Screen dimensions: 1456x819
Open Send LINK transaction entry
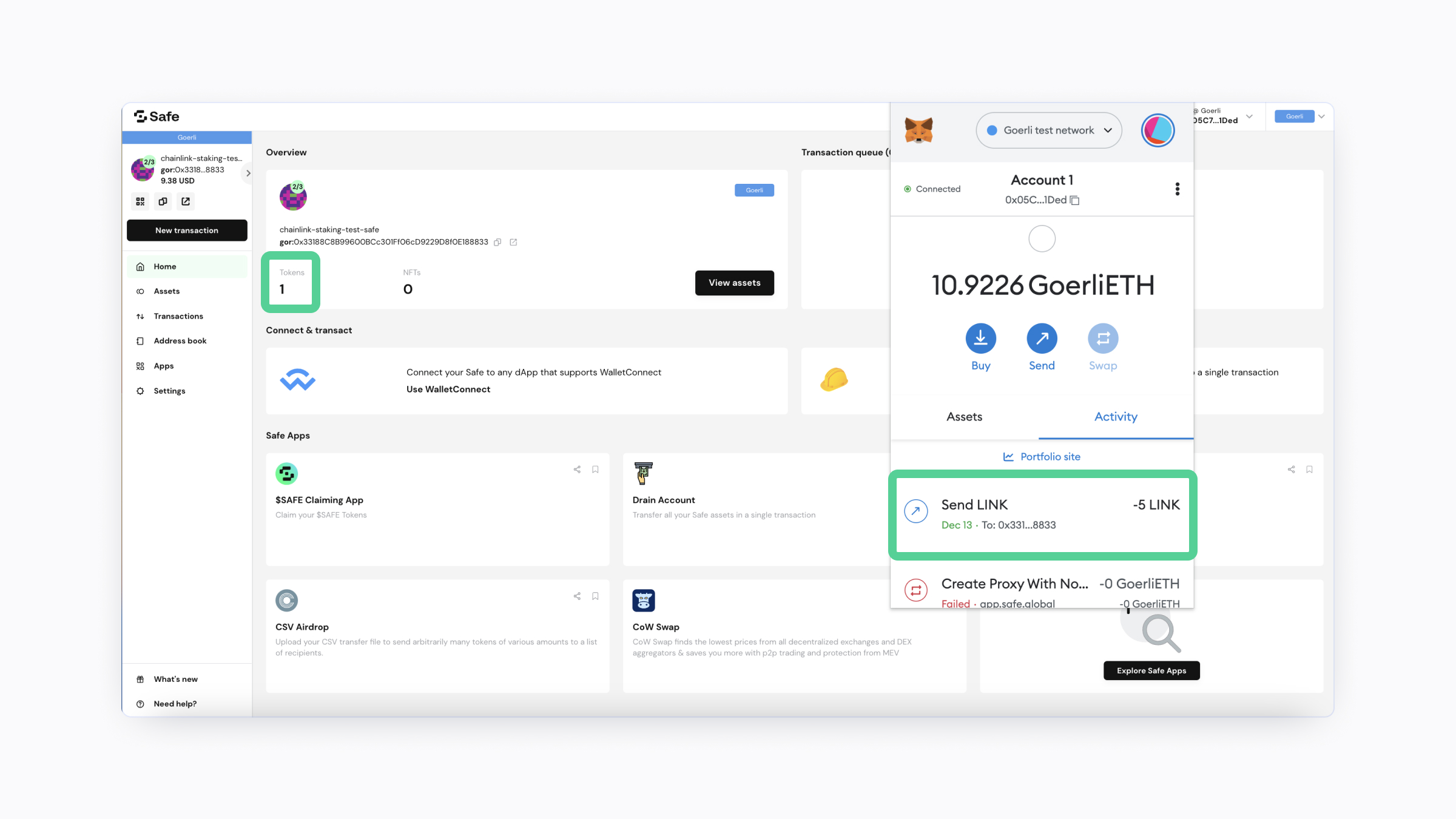[1042, 514]
